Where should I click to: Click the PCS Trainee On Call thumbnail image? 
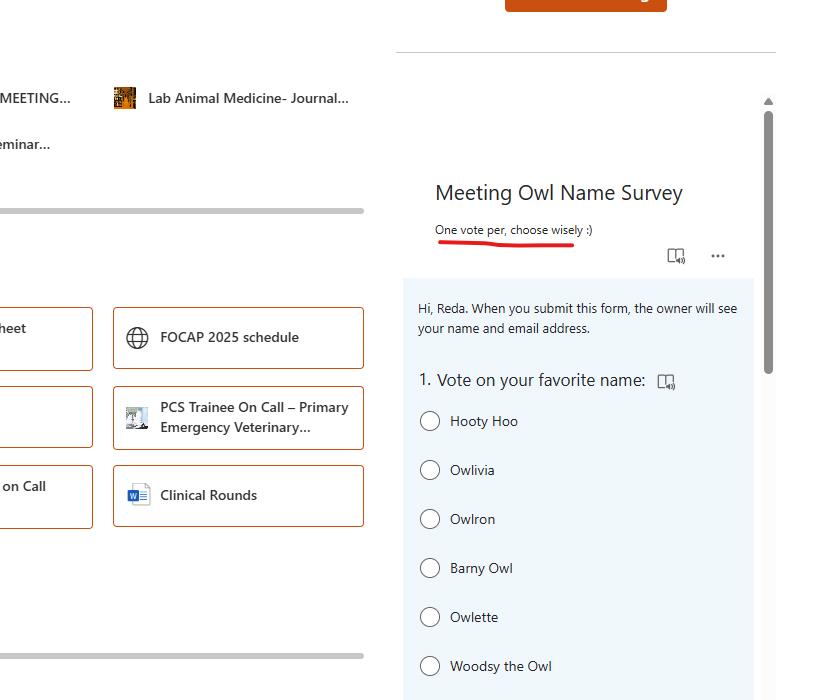click(x=137, y=418)
